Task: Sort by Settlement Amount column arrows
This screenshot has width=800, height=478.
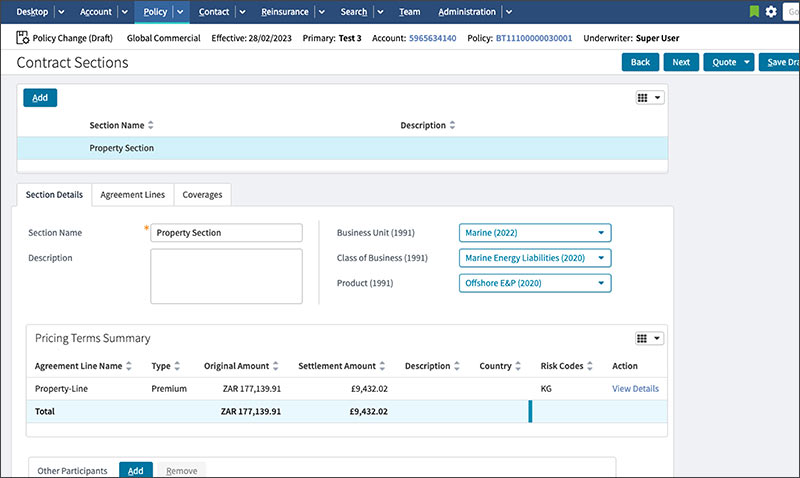Action: coord(382,366)
